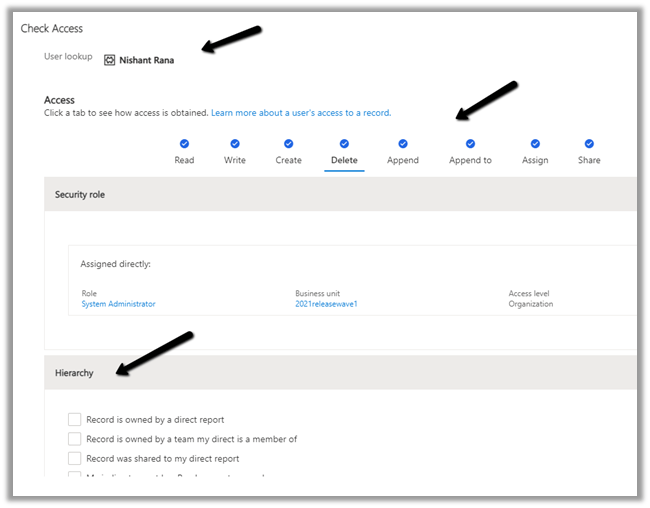650x508 pixels.
Task: Open 'Learn more about a user's access' link
Action: coord(300,113)
